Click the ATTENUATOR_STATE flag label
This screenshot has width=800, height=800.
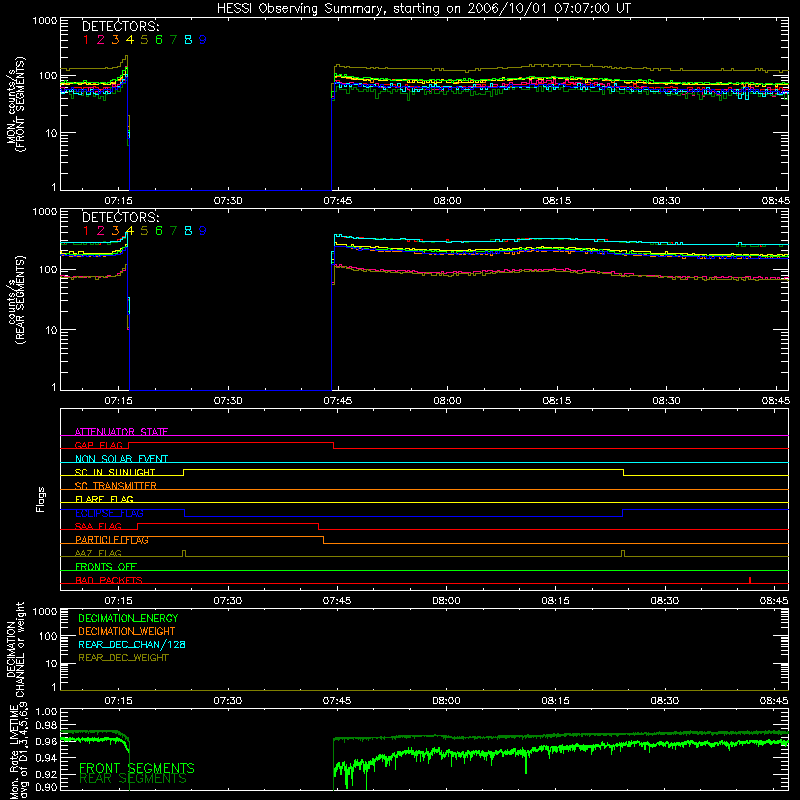click(x=121, y=432)
